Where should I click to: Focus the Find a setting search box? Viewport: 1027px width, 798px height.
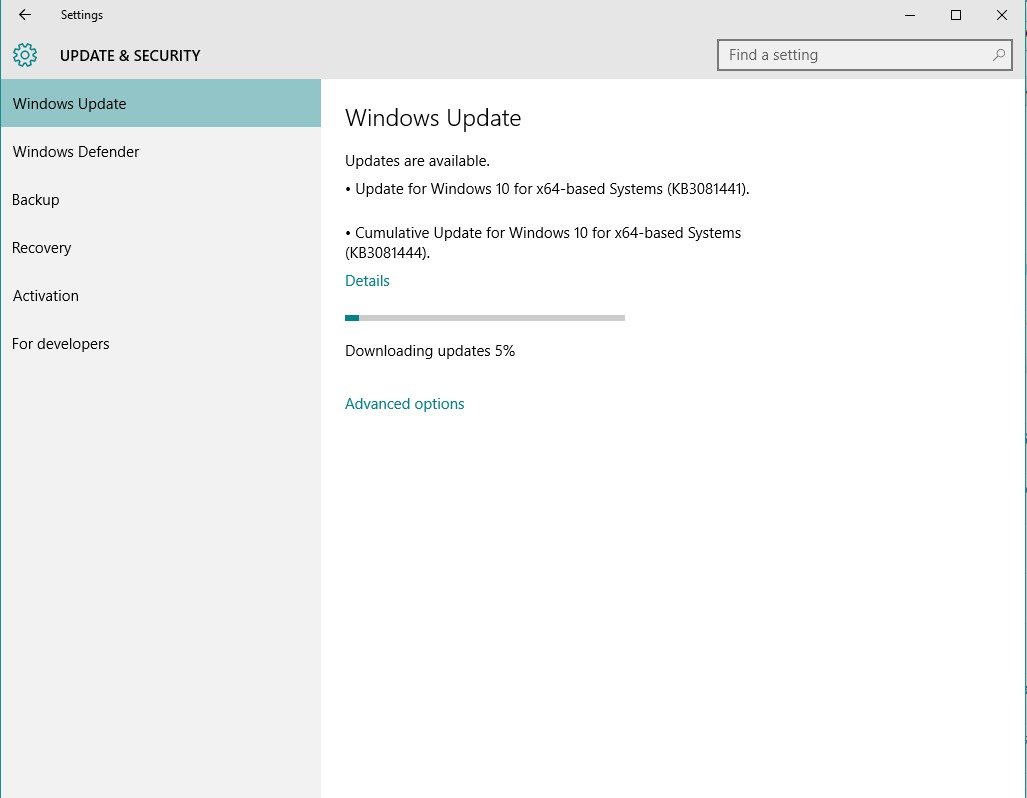click(x=865, y=55)
